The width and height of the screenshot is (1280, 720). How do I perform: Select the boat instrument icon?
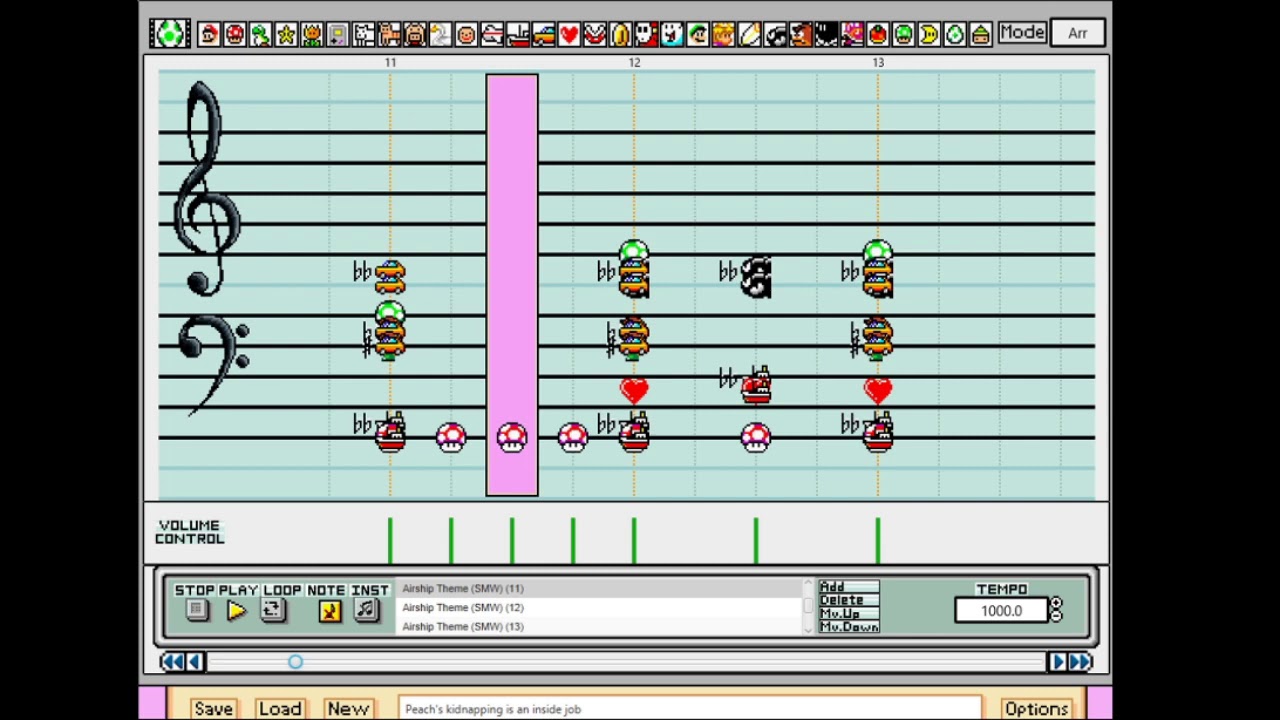[518, 35]
